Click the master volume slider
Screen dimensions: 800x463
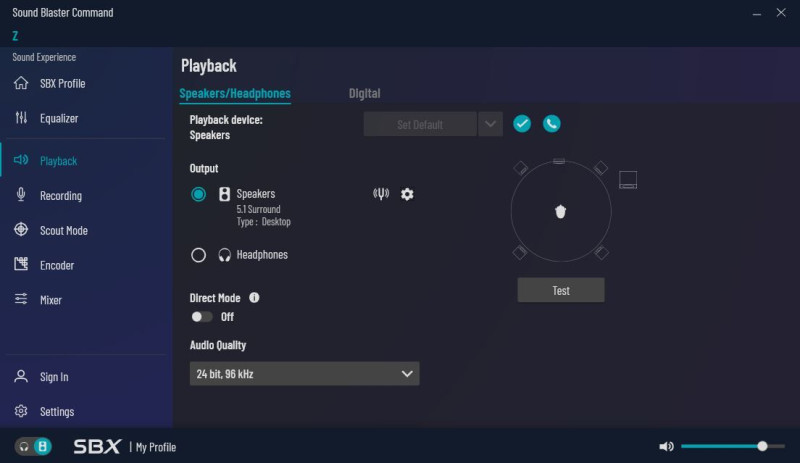pos(733,446)
